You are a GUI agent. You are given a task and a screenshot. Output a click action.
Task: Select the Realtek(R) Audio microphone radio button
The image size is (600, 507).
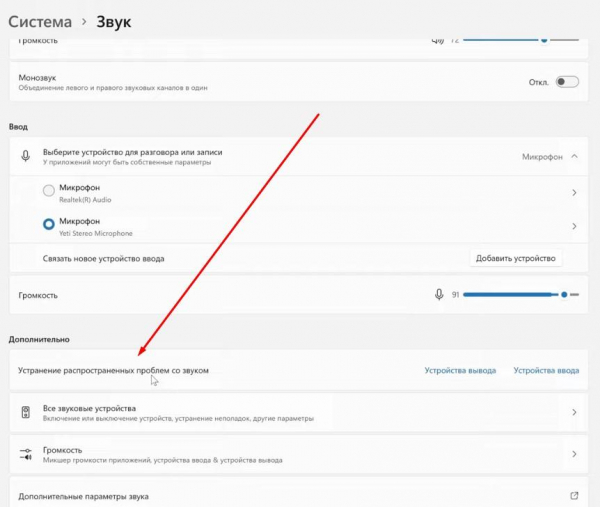tap(49, 191)
